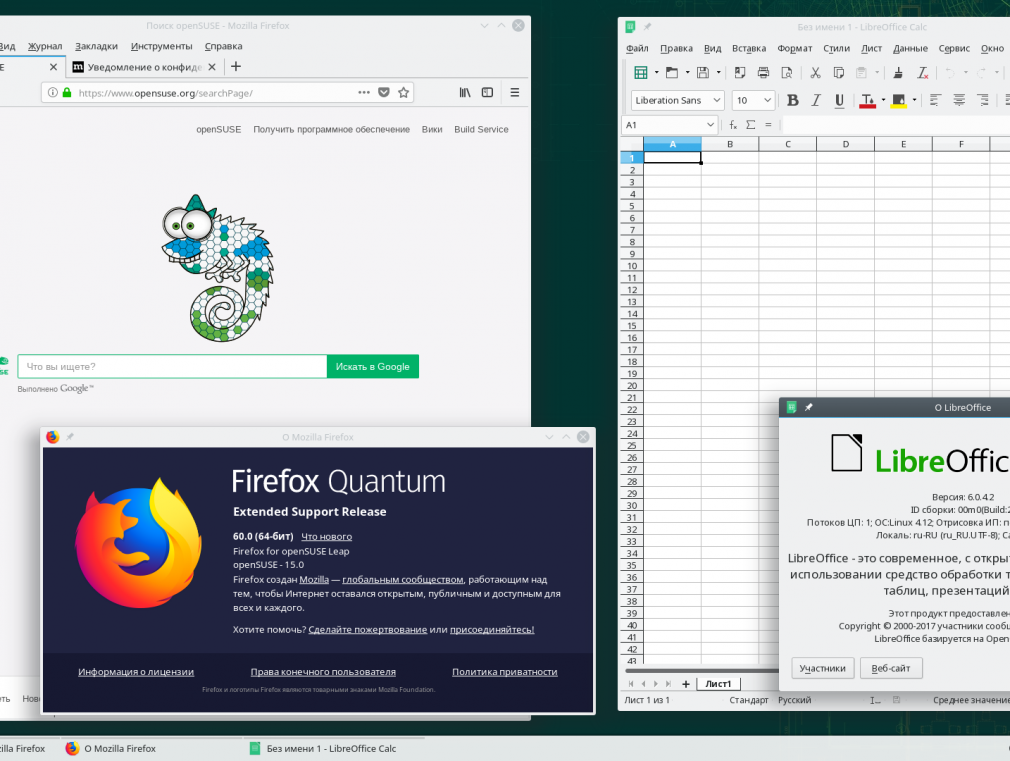Click the Calc horizontal scrollbar

[x=701, y=671]
